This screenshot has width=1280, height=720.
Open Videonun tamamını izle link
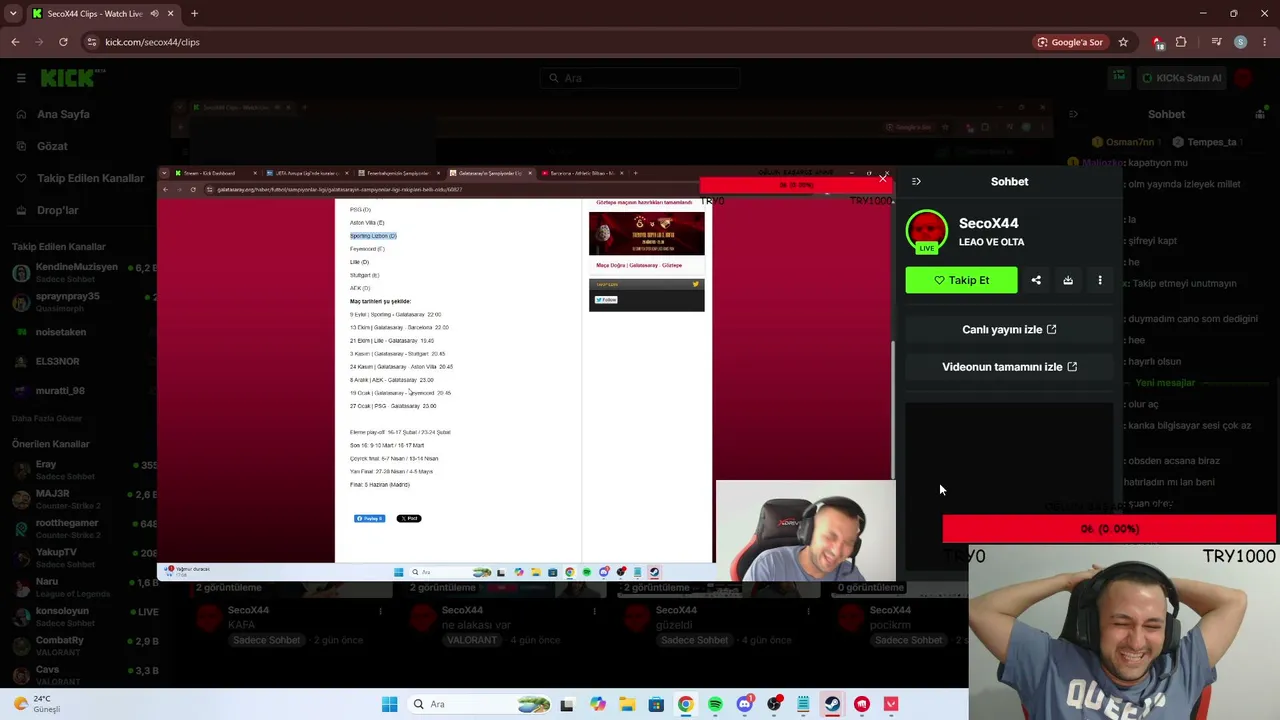coord(1009,367)
